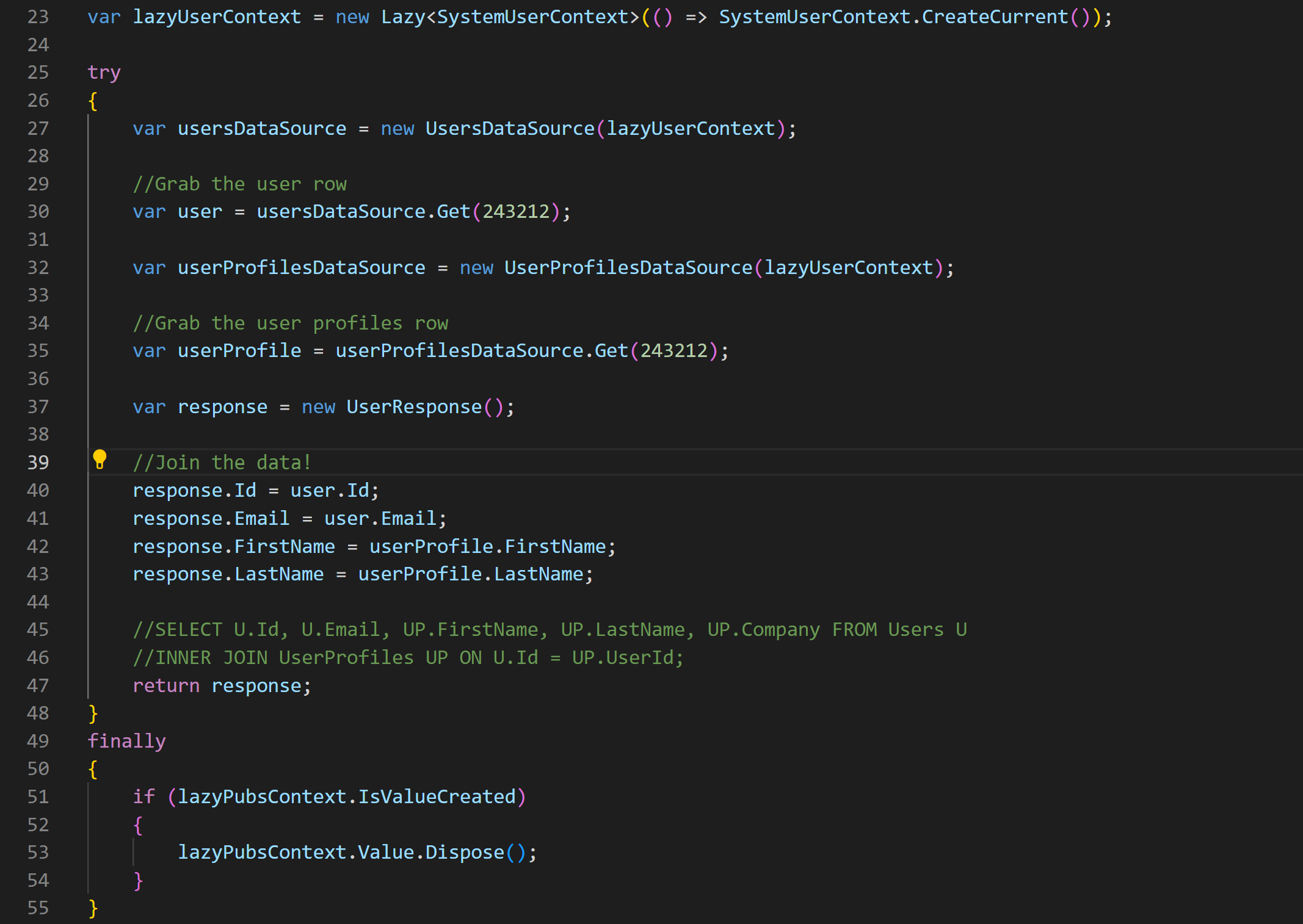Click the pink closing brace on line 54
The height and width of the screenshot is (924, 1303).
[x=138, y=881]
